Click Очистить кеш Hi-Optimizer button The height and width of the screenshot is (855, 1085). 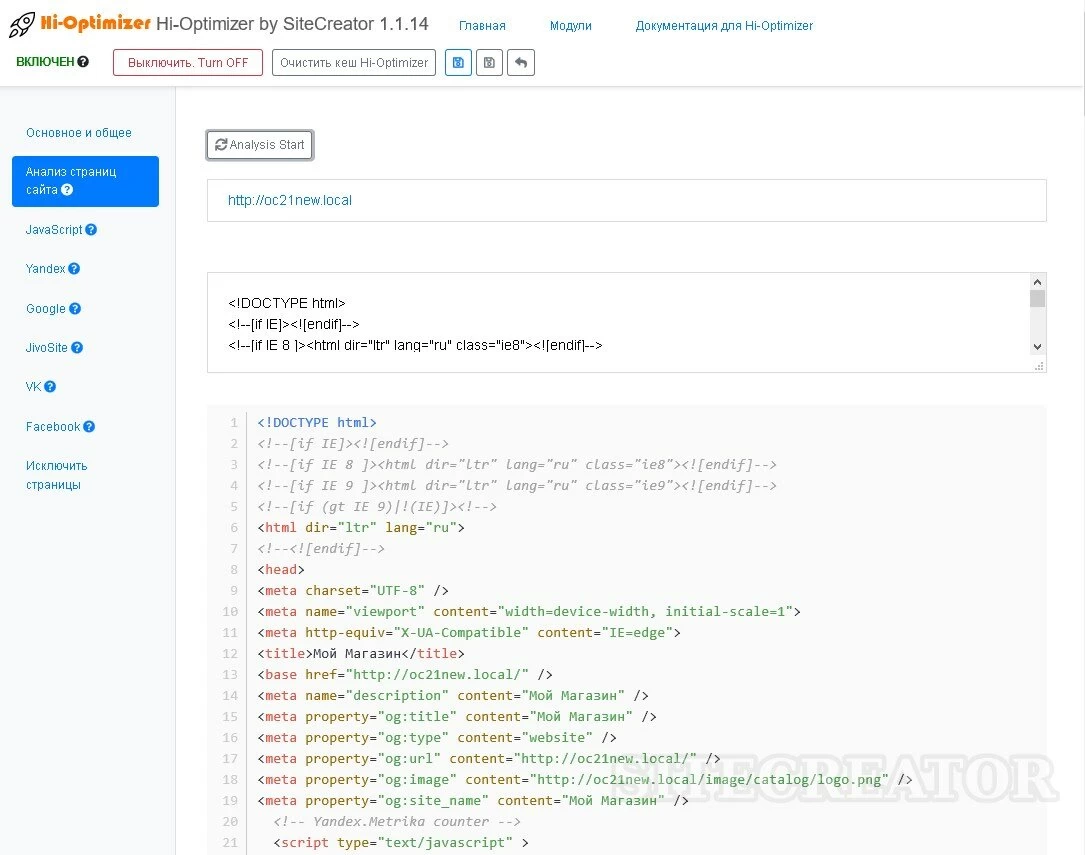point(354,62)
